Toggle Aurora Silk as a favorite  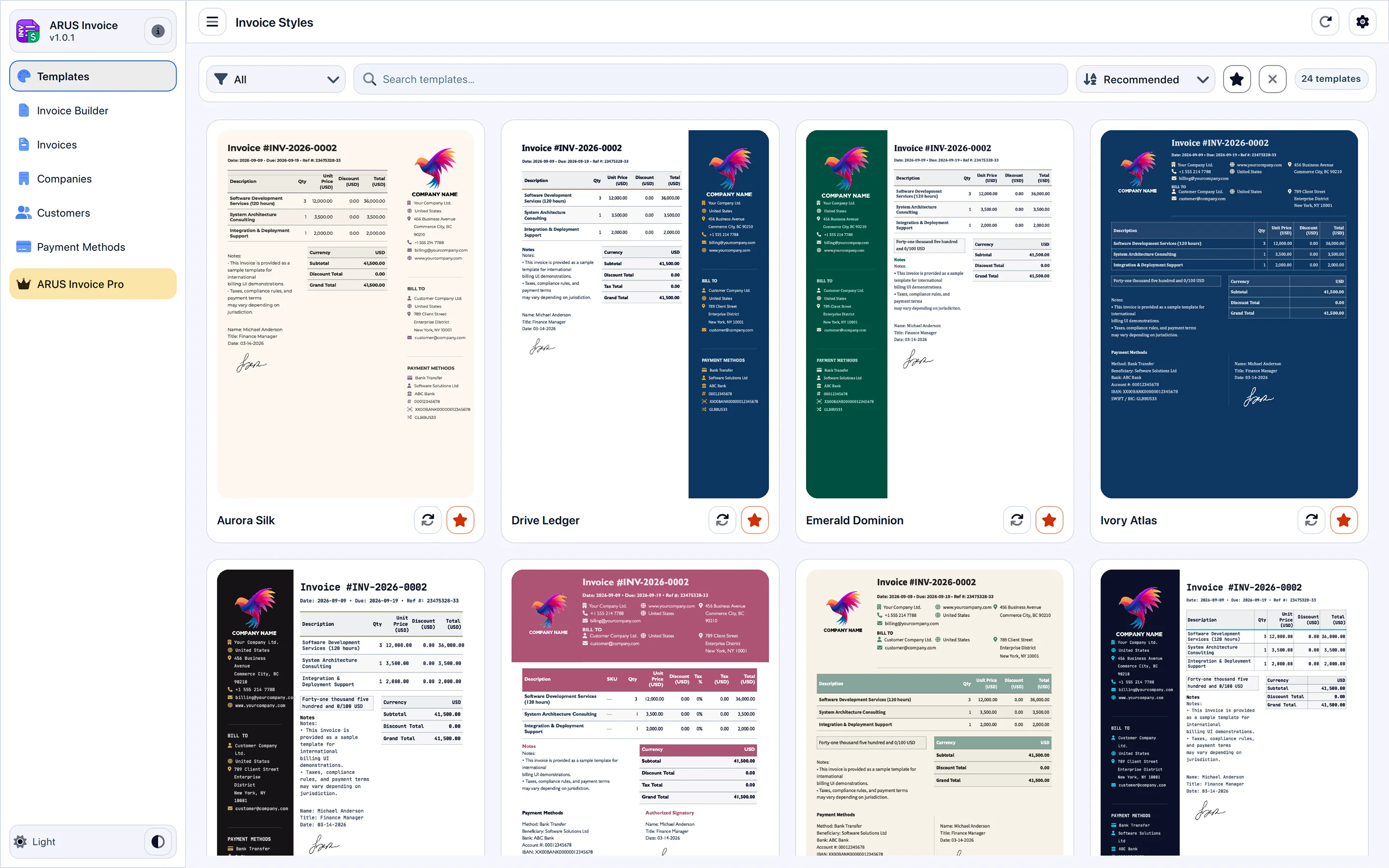(x=460, y=520)
